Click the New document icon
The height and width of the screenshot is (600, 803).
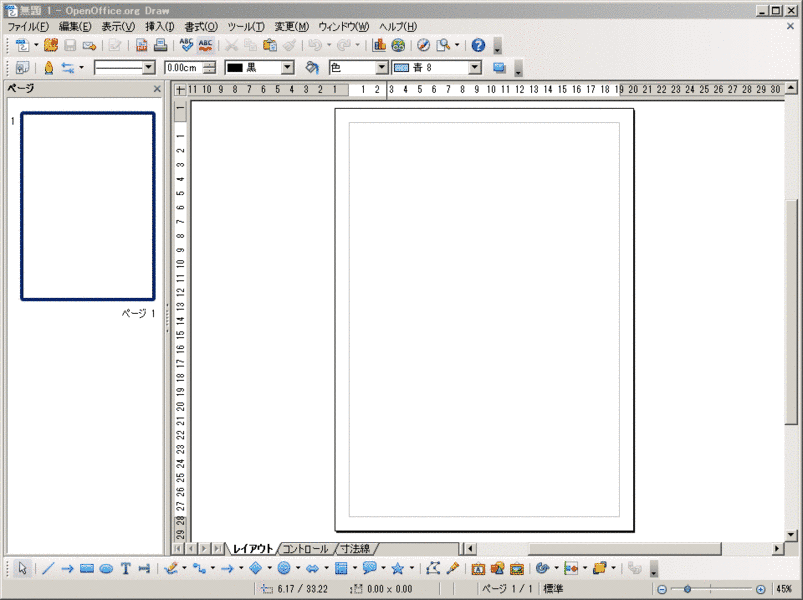(x=22, y=46)
